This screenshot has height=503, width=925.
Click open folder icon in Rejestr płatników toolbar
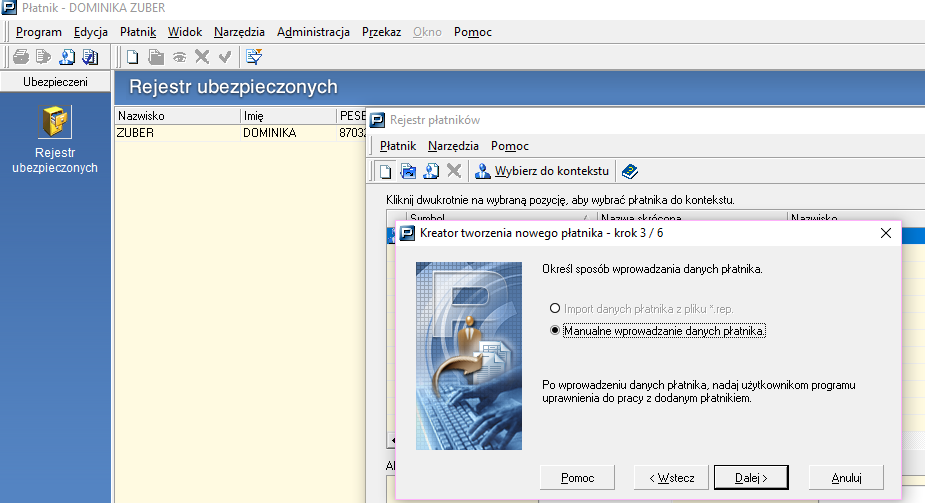click(x=408, y=171)
